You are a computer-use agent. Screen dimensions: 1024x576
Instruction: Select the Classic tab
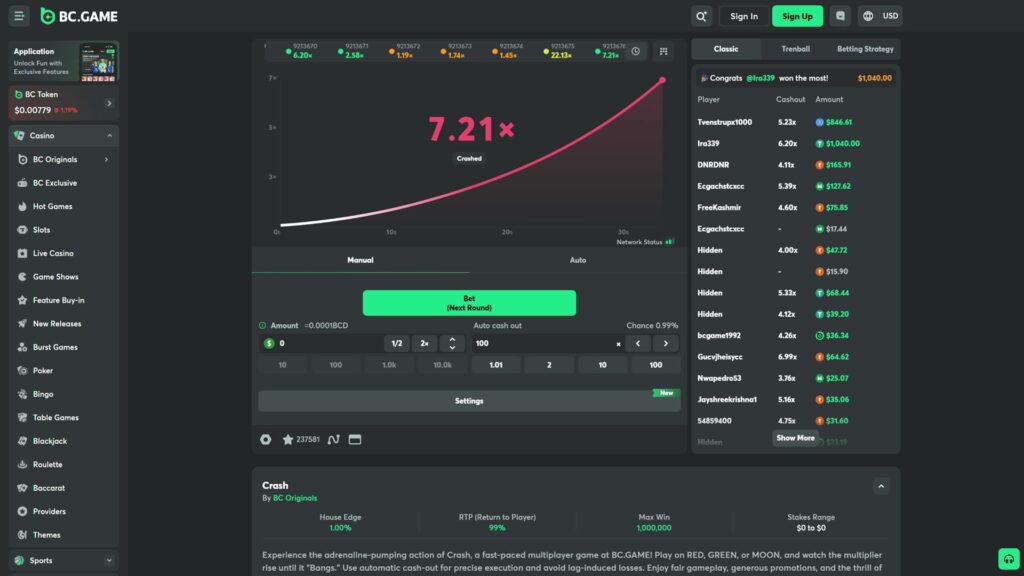click(x=726, y=49)
